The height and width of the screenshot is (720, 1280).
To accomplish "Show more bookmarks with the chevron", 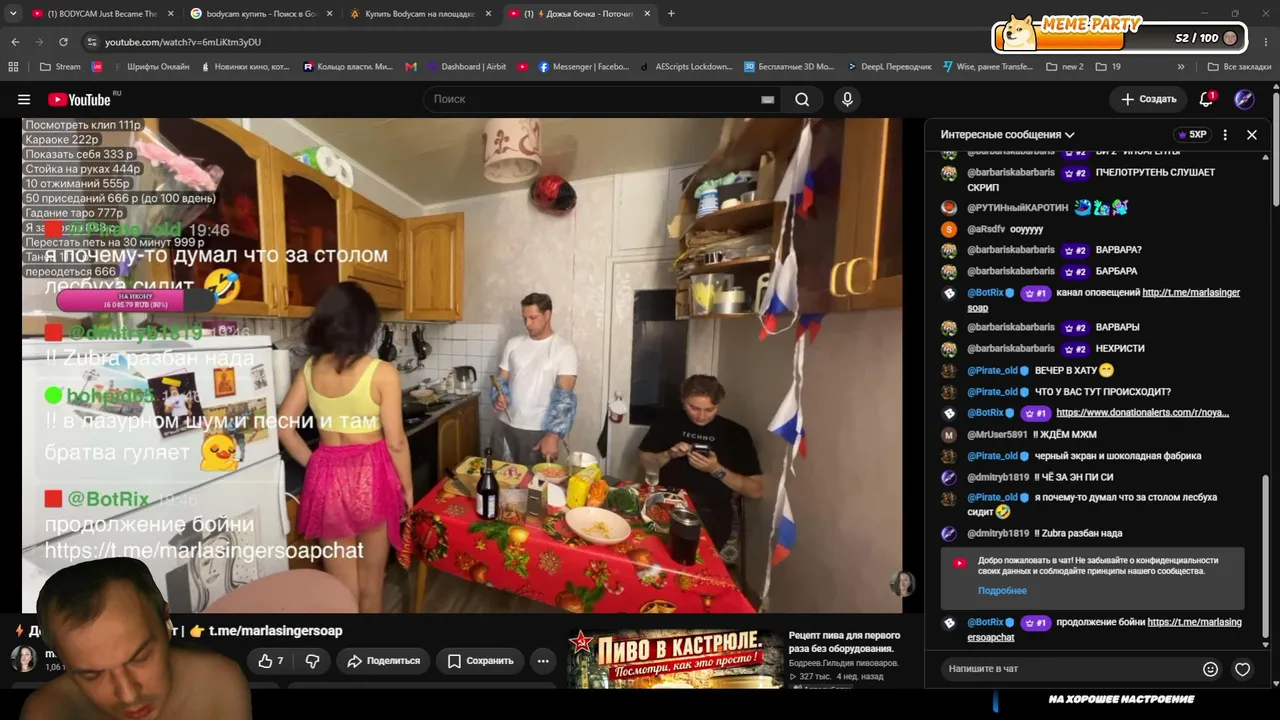I will (x=1181, y=67).
